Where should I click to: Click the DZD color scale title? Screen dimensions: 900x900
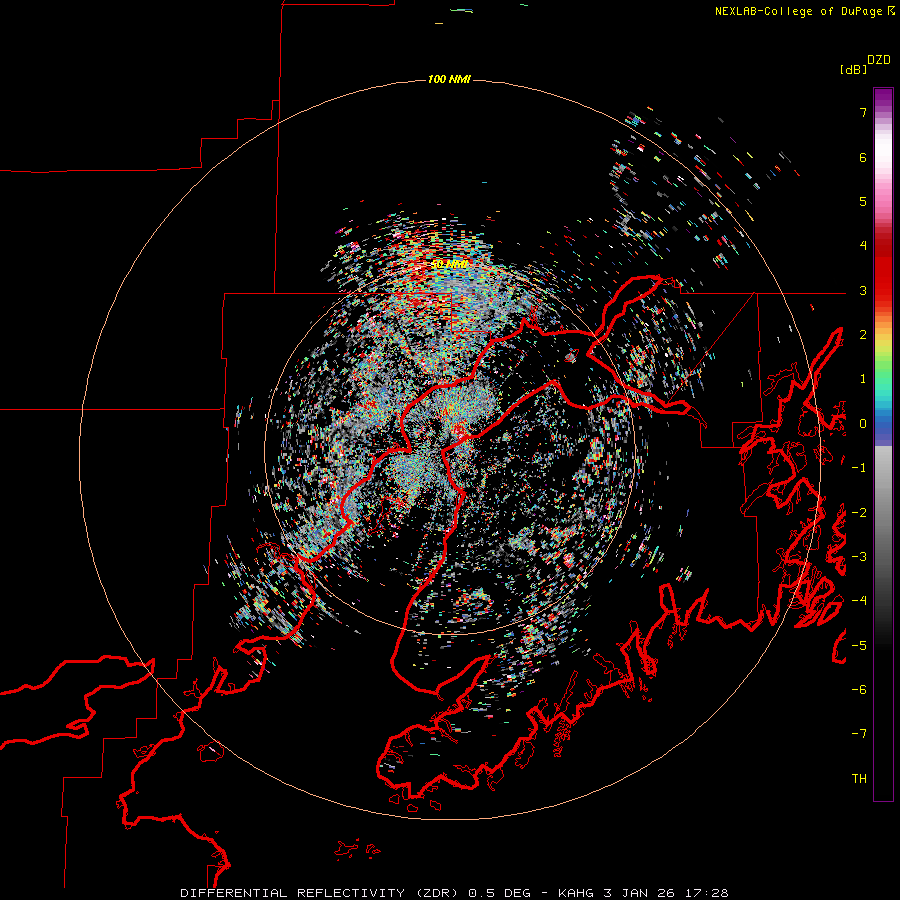coord(879,60)
